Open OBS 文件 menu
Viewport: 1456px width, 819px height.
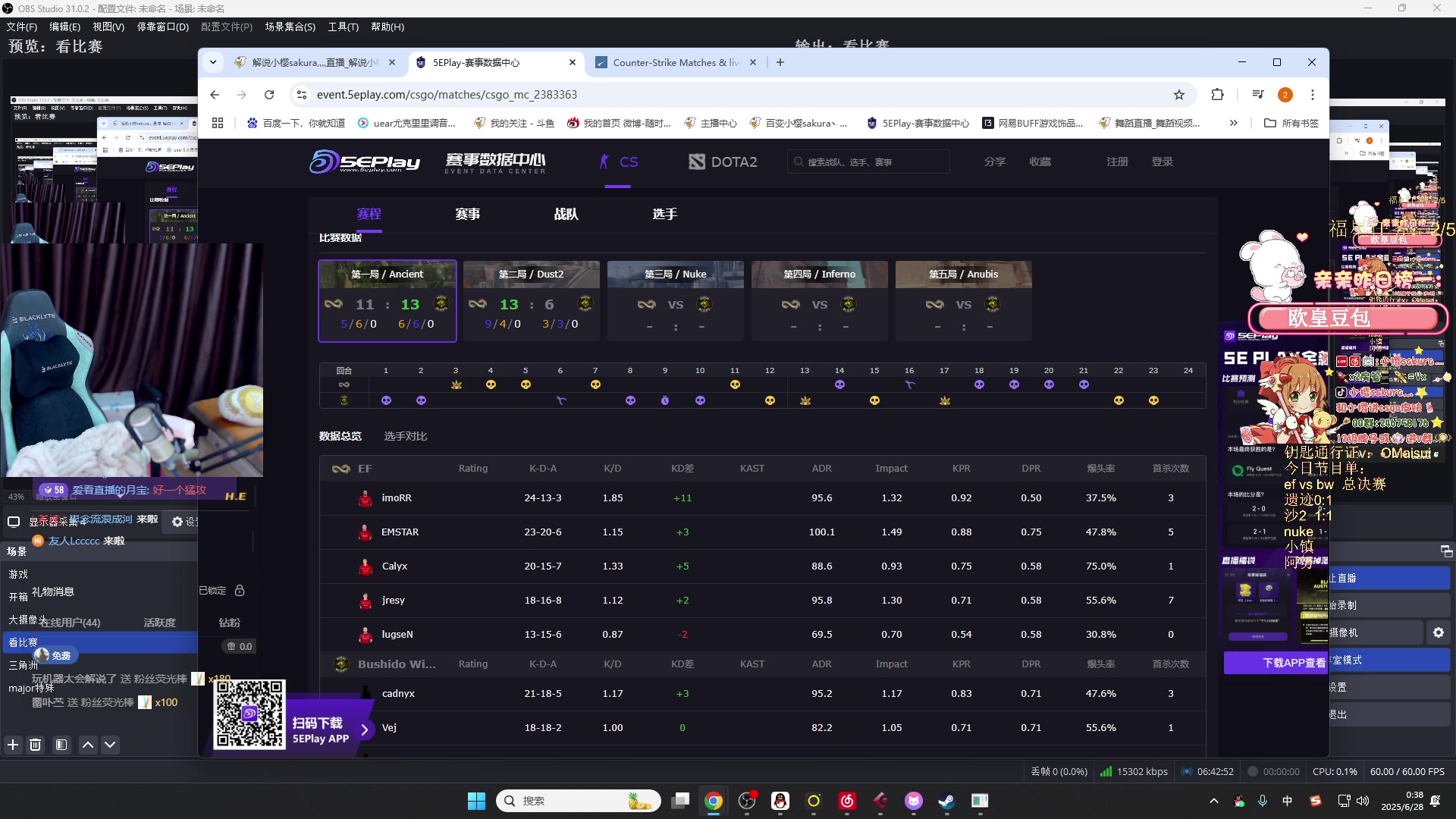22,27
